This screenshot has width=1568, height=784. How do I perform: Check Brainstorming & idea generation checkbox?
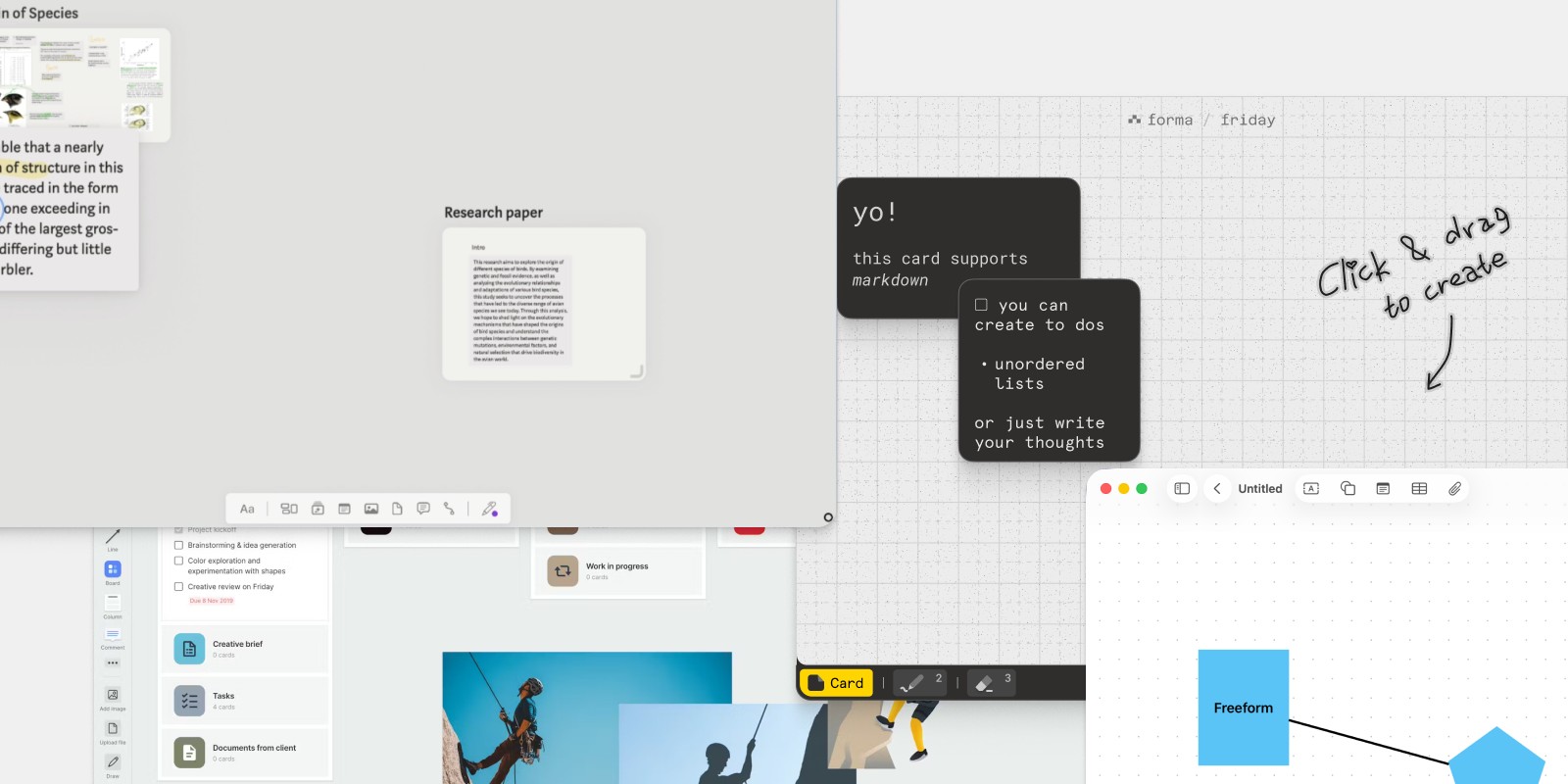178,545
